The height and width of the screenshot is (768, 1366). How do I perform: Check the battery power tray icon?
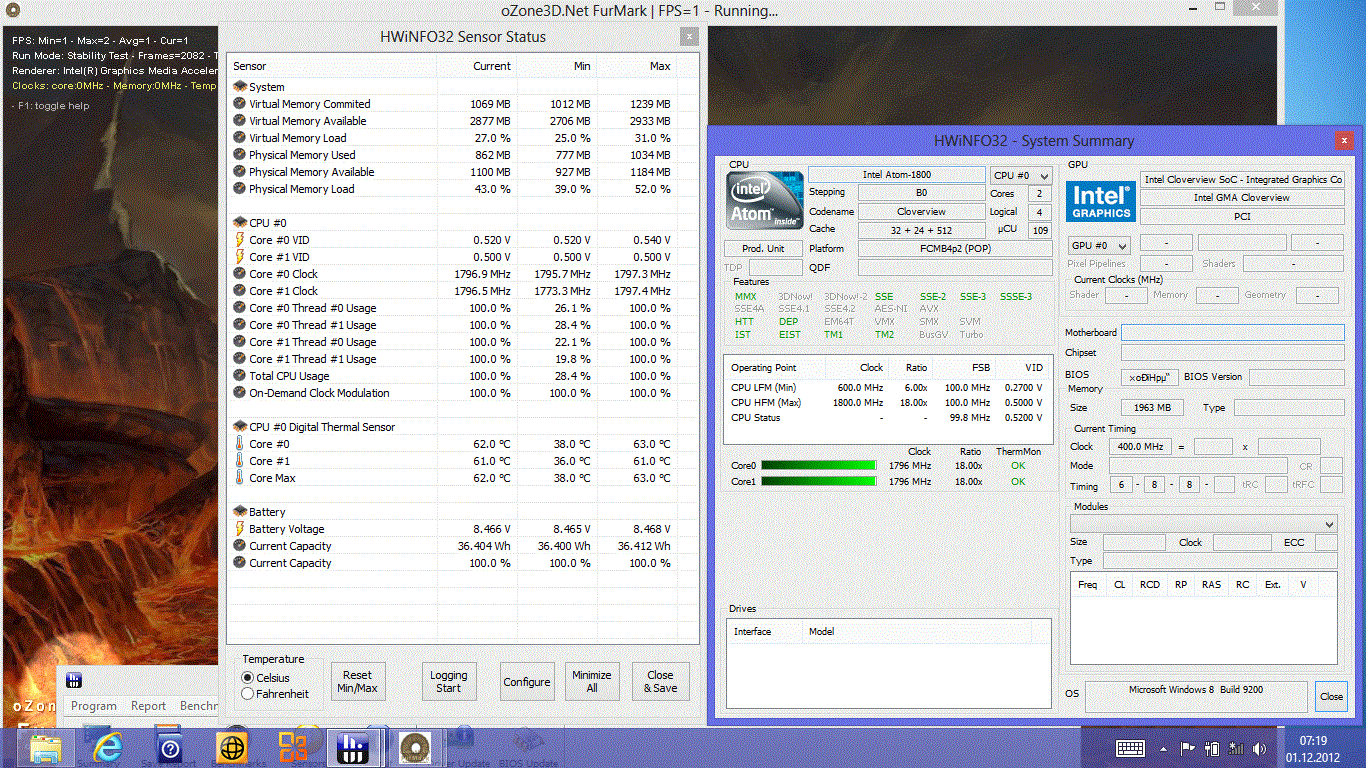[1212, 748]
